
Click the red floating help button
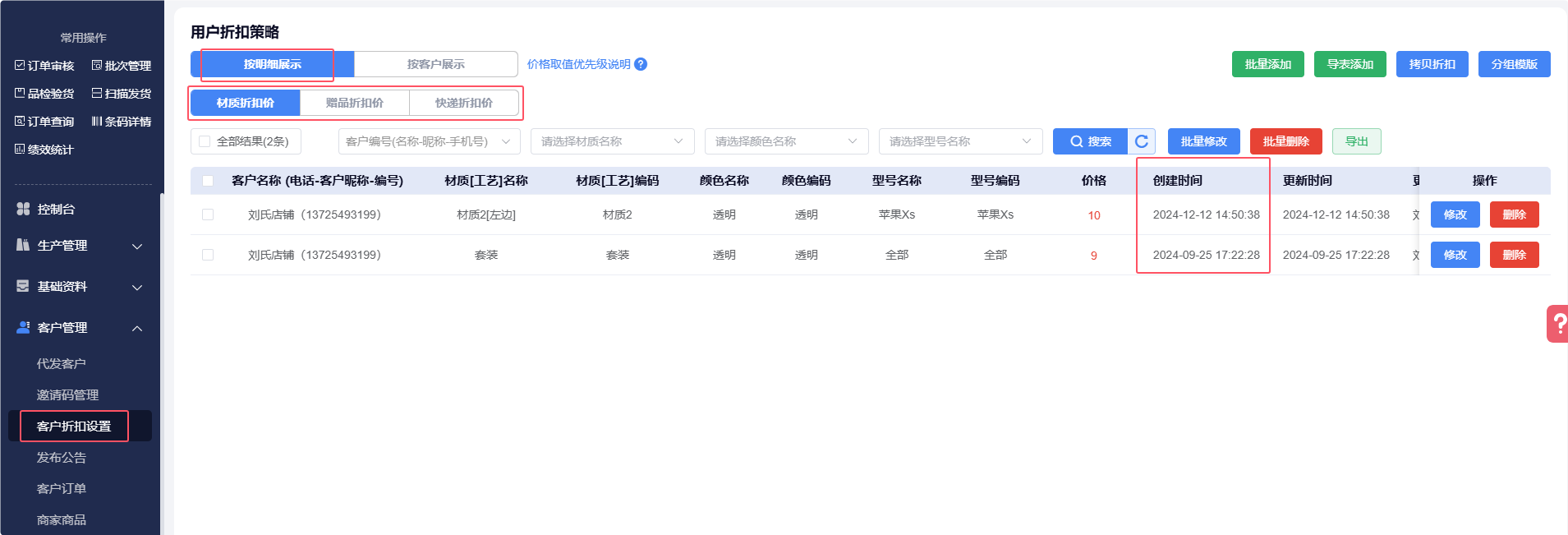[1557, 324]
